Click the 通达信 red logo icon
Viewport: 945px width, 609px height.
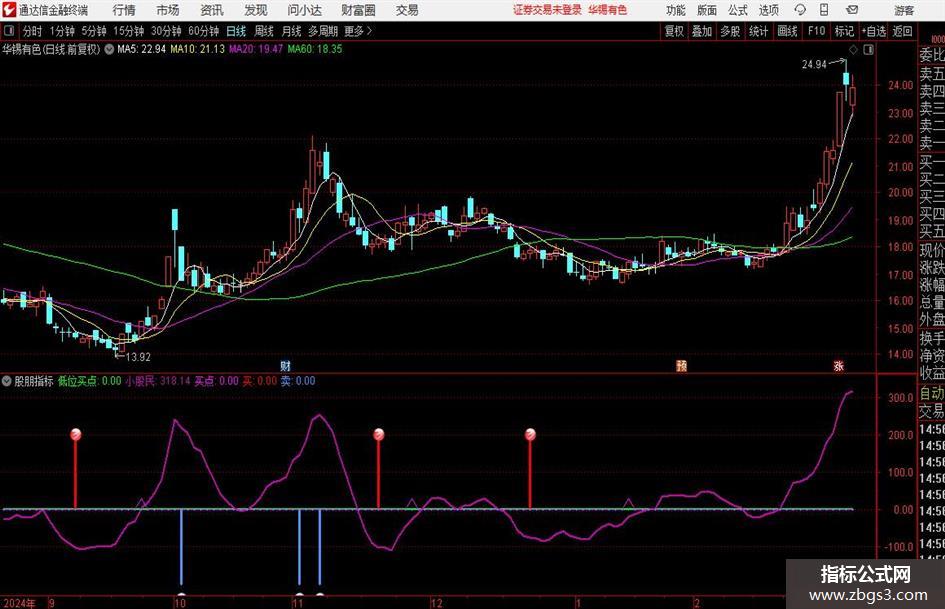pos(8,10)
